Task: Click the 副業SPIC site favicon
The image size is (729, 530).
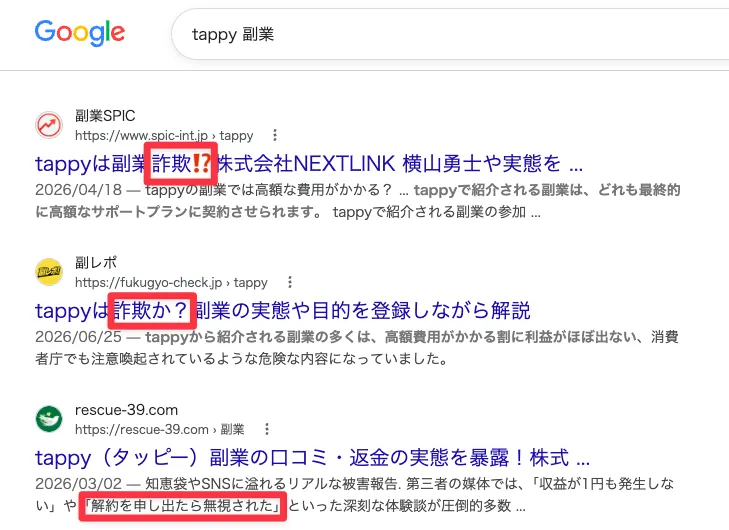Action: tap(49, 125)
